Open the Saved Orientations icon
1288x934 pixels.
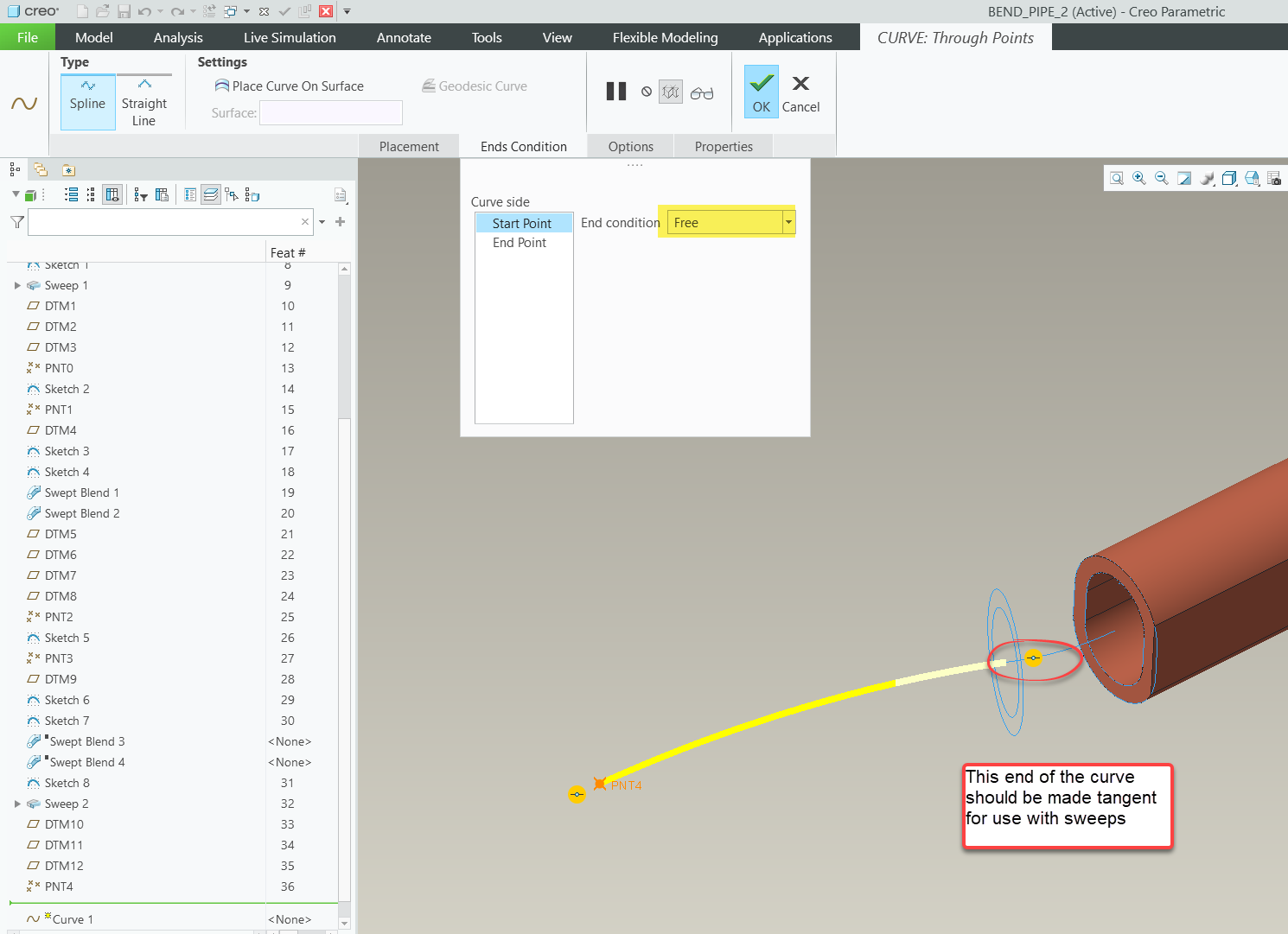click(1252, 178)
